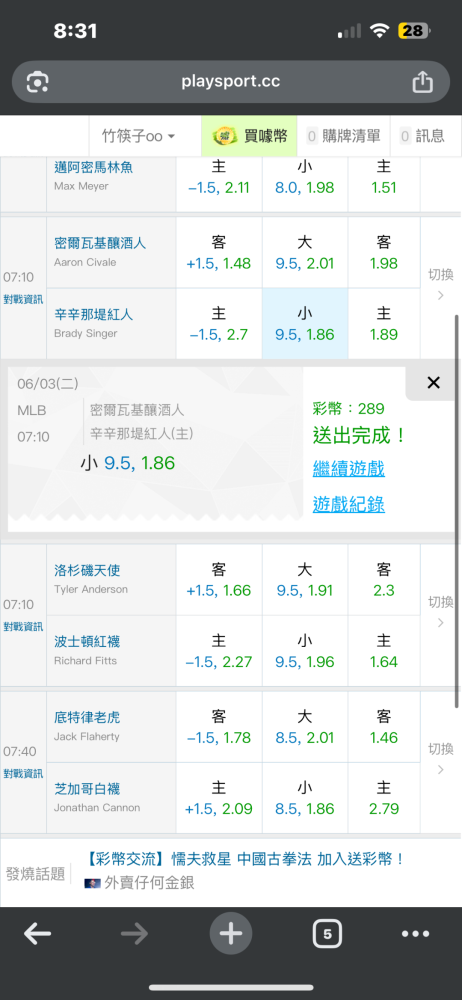Select Tigers 客 –1.5, 1.78 spread

(x=219, y=727)
